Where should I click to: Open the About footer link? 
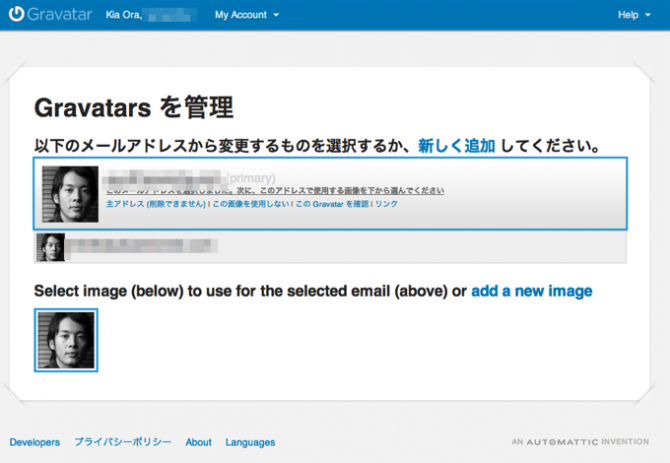(198, 442)
